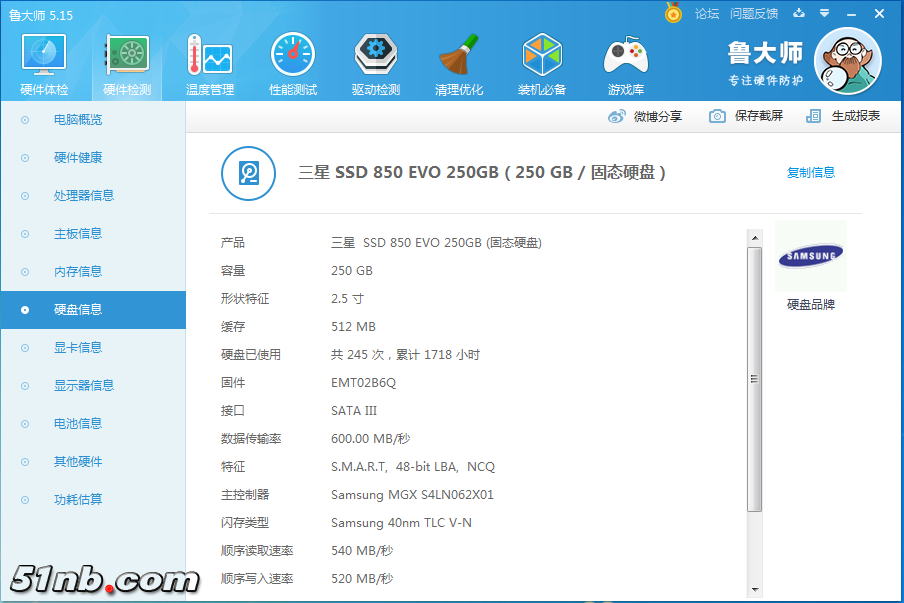The image size is (904, 603).
Task: Open the 清理优化 broom icon
Action: [459, 57]
